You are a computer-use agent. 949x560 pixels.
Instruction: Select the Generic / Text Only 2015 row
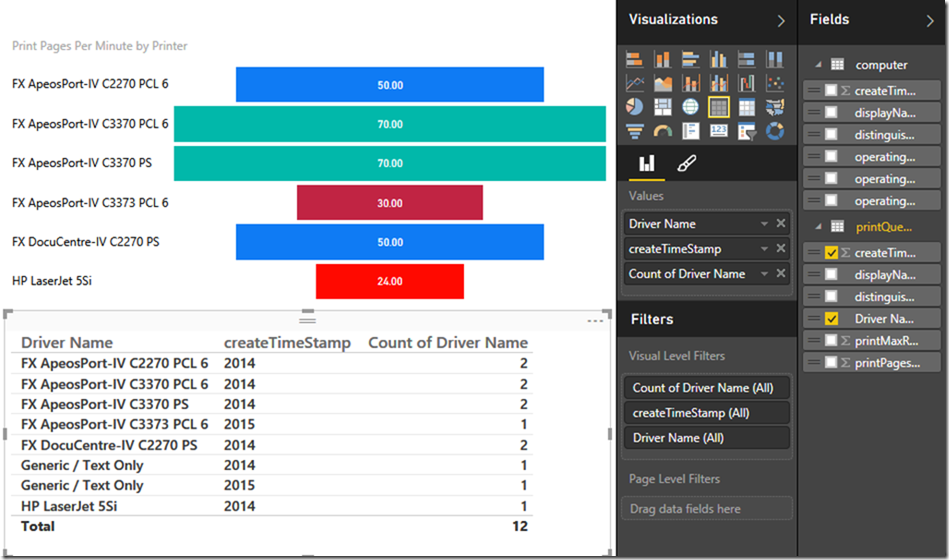click(274, 486)
